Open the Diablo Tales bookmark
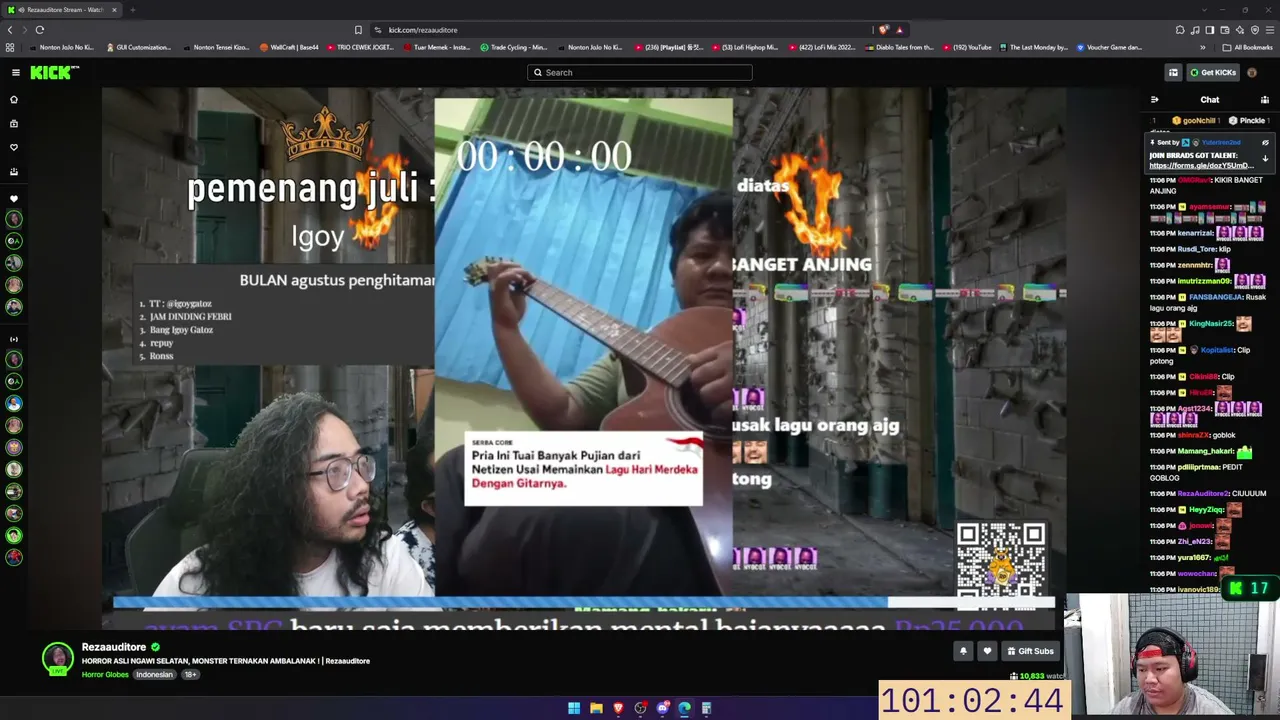This screenshot has height=720, width=1280. pyautogui.click(x=901, y=47)
